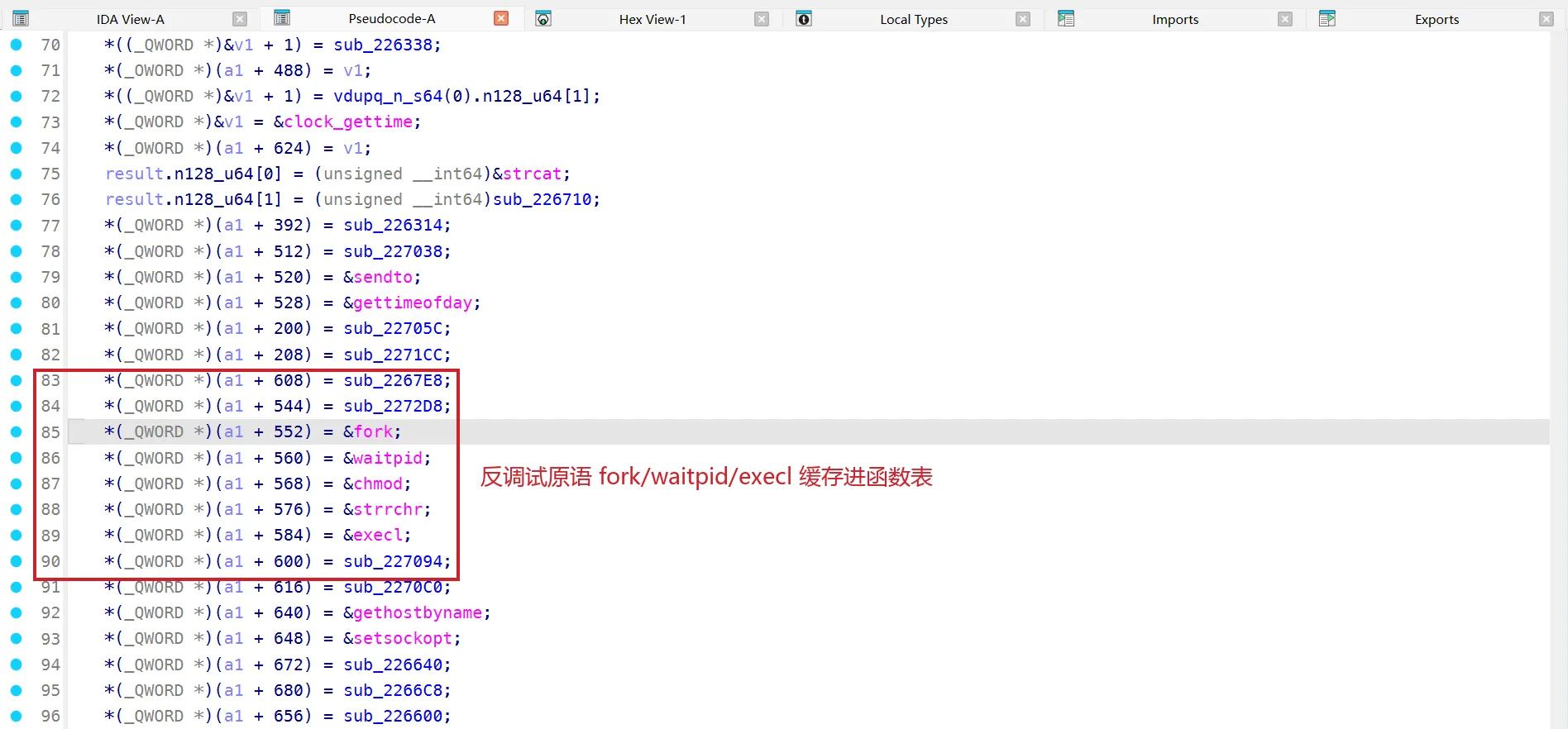Viewport: 1568px width, 729px height.
Task: Click the fork reference on line 85
Action: tap(373, 431)
